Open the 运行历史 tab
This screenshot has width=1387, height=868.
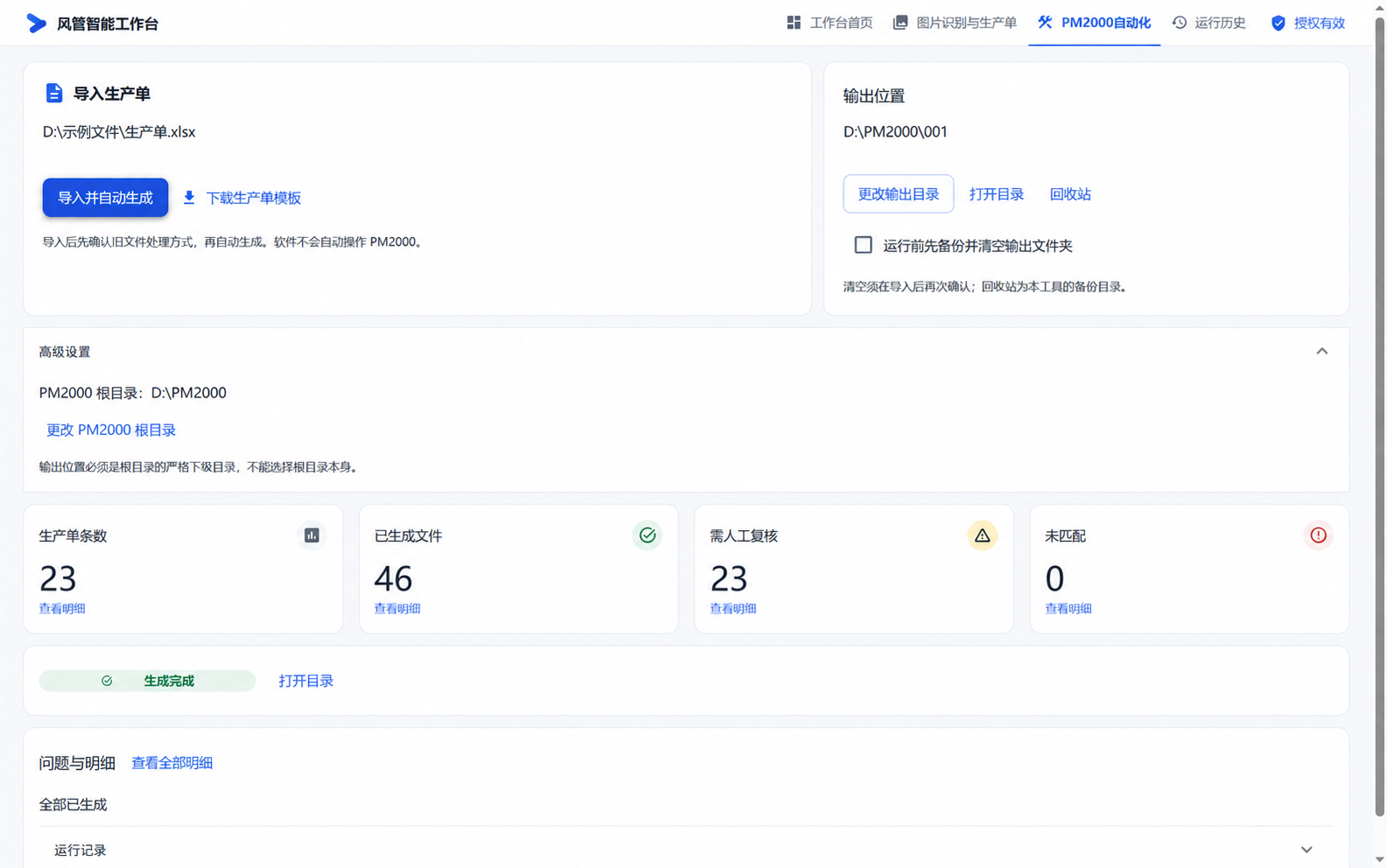[x=1209, y=23]
